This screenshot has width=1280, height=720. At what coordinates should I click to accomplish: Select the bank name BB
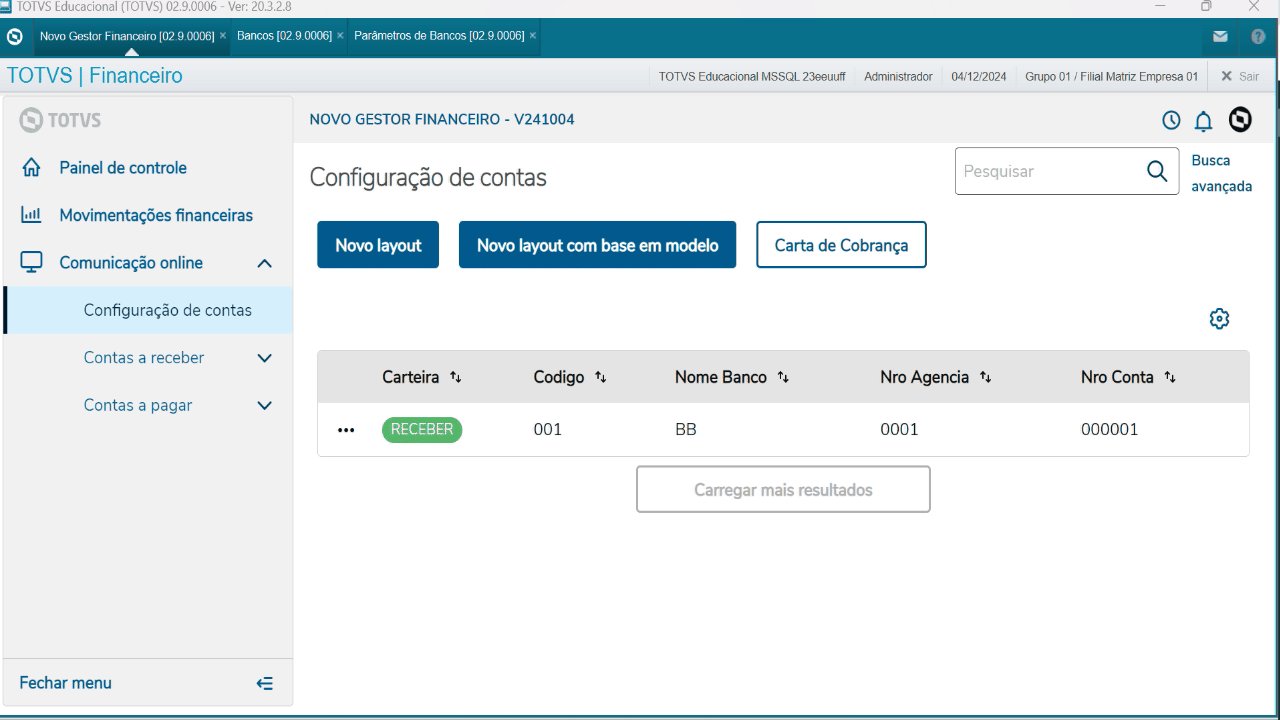pyautogui.click(x=686, y=430)
